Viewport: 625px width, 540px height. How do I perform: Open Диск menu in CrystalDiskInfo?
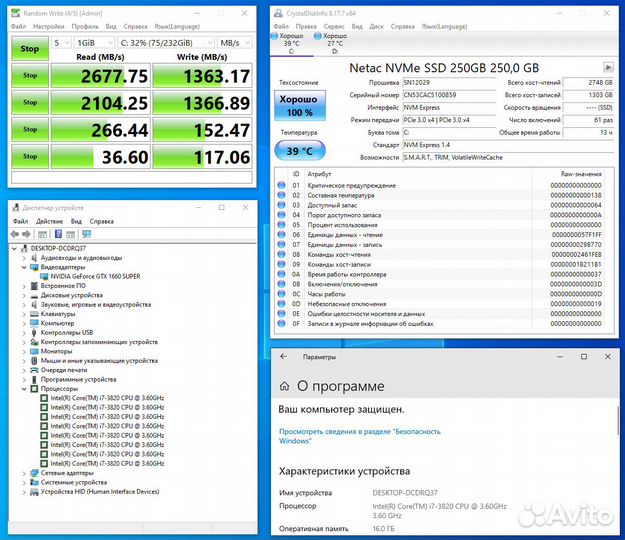pos(376,26)
